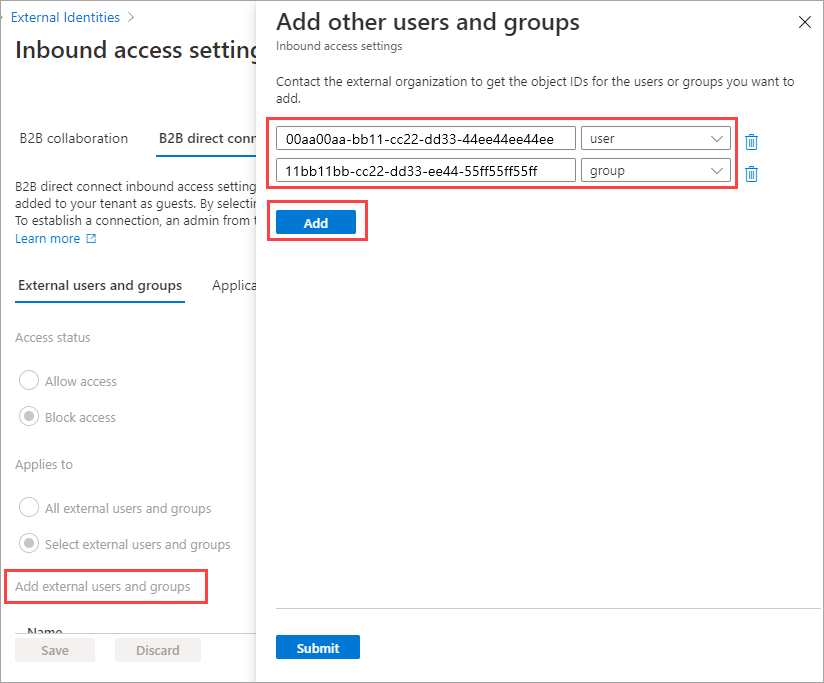The height and width of the screenshot is (683, 824).
Task: Click the first object ID input field
Action: (x=426, y=139)
